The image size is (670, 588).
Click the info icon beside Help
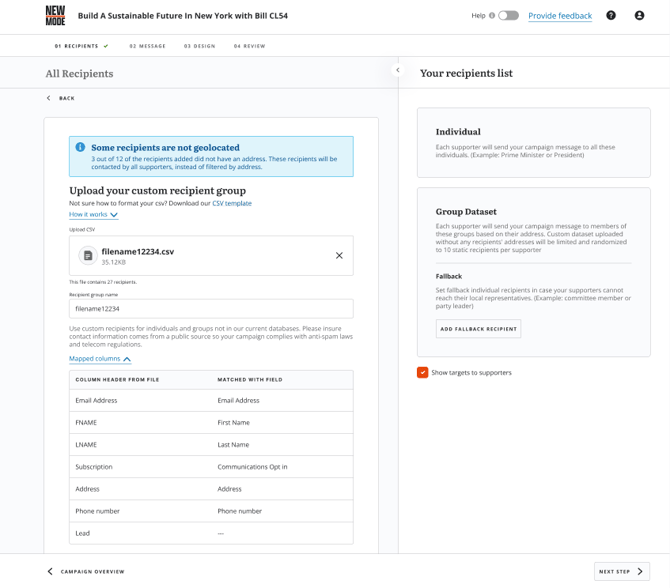click(492, 16)
